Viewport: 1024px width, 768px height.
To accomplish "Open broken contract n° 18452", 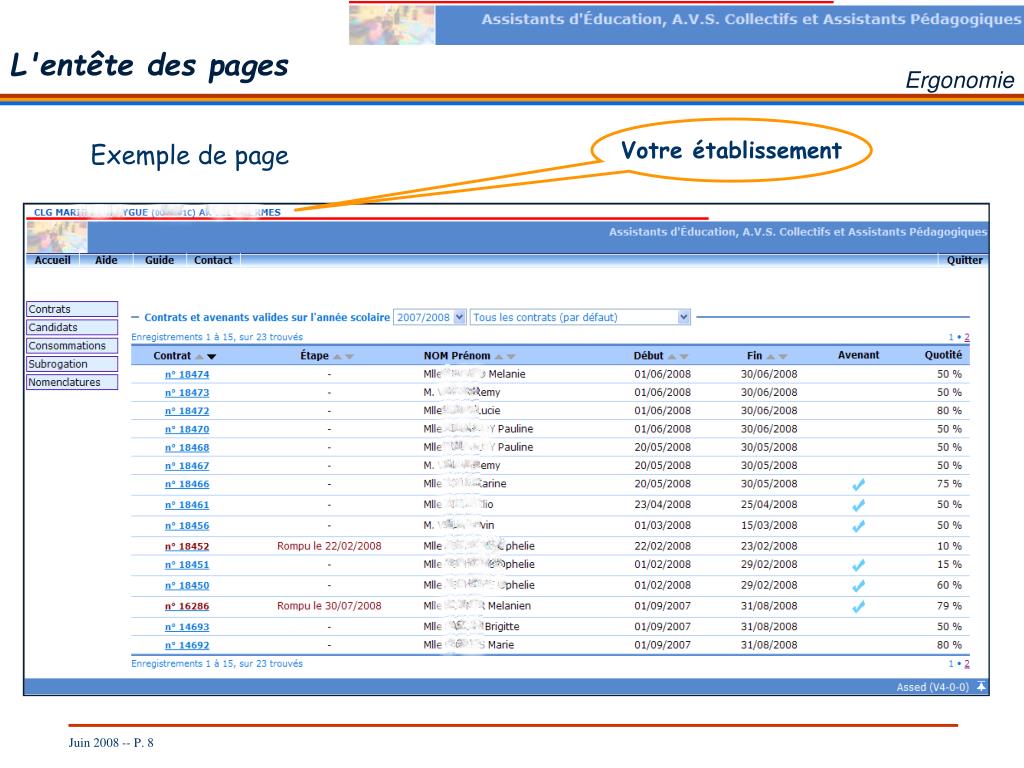I will click(x=187, y=547).
